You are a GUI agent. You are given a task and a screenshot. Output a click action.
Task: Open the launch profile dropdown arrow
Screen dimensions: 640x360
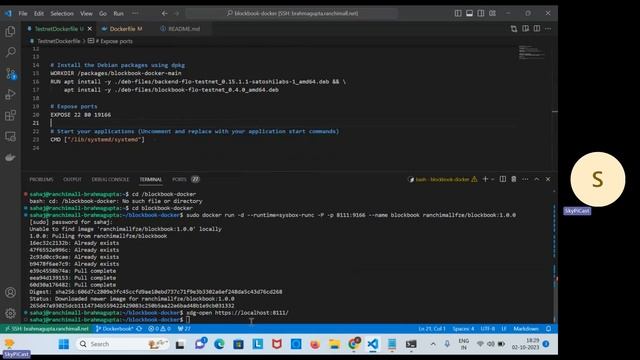point(493,179)
